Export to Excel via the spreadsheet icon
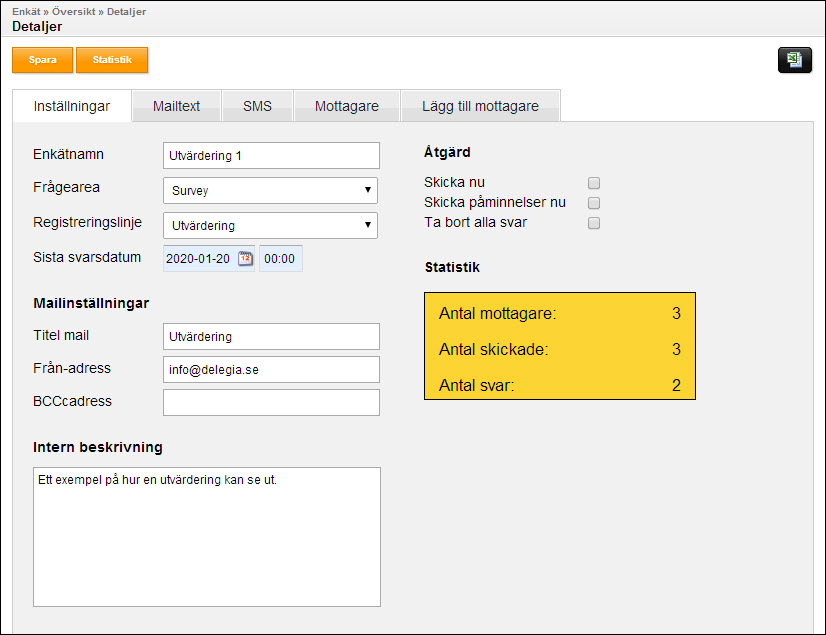 [794, 60]
